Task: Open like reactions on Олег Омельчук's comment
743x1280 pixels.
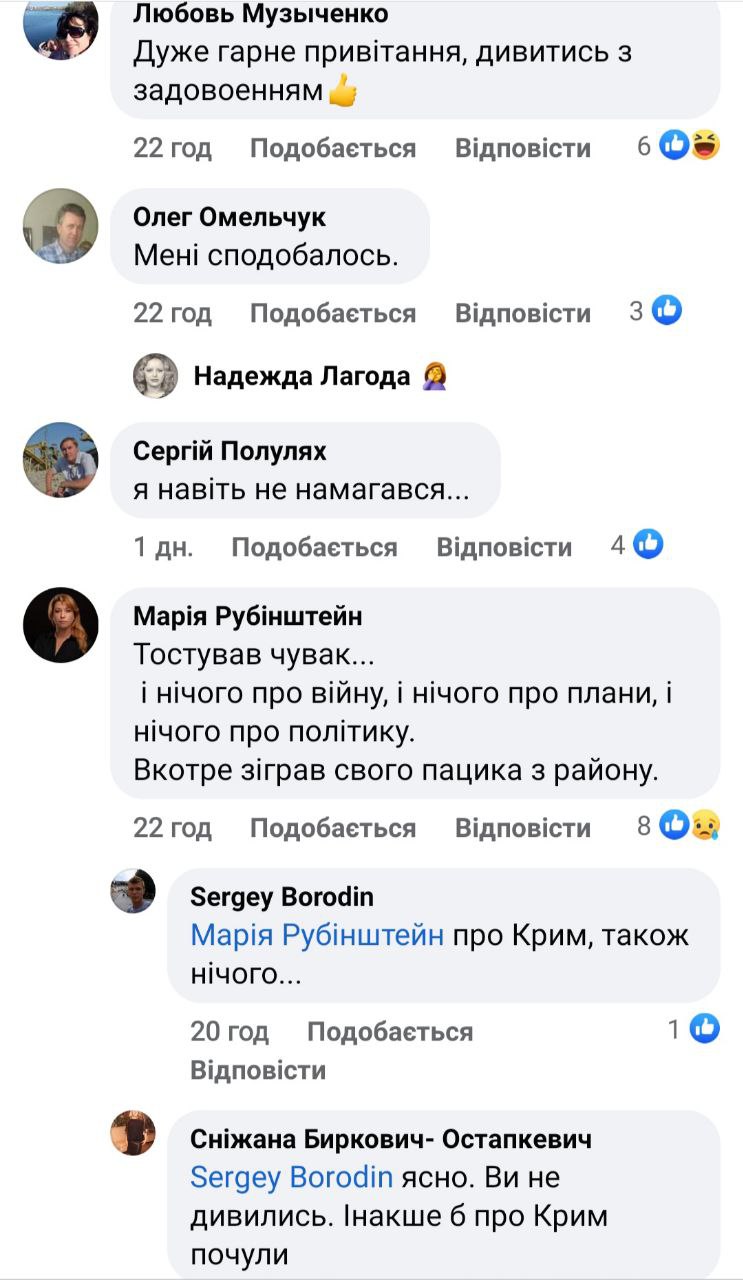Action: [667, 312]
